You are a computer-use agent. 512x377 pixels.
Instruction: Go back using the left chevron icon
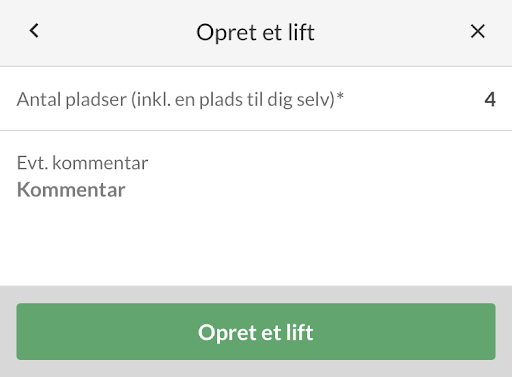(34, 31)
